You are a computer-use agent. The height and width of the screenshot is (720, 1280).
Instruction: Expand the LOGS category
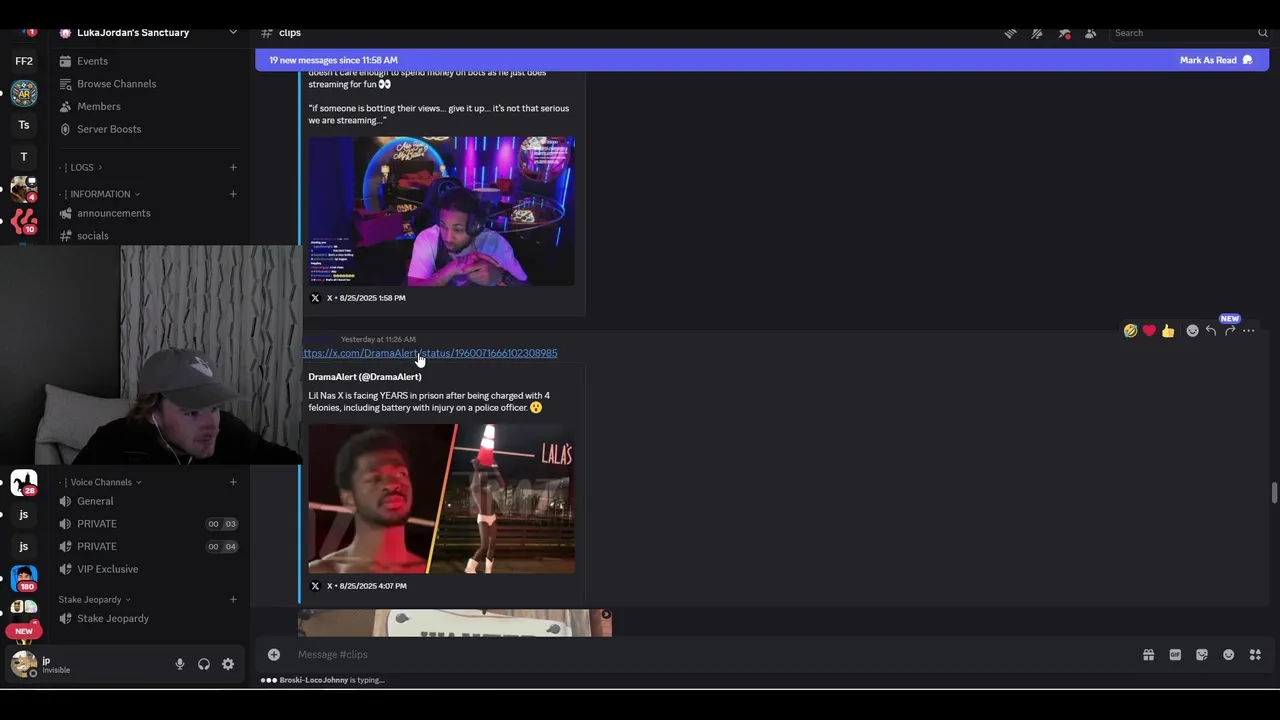[81, 167]
